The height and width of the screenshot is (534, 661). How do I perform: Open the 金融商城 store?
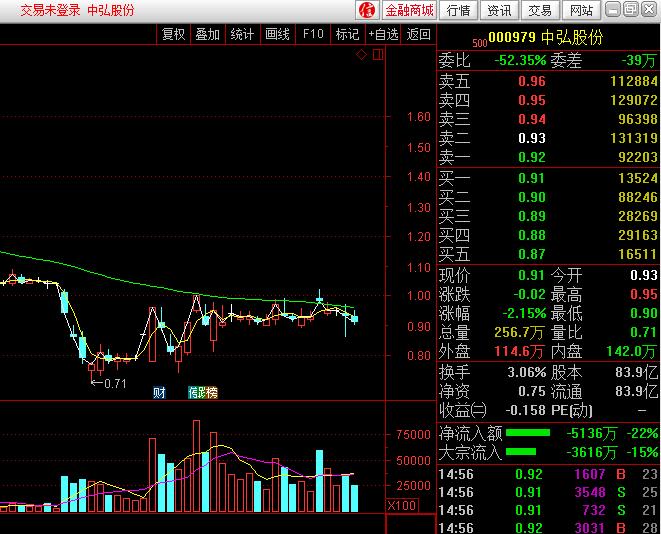click(409, 10)
